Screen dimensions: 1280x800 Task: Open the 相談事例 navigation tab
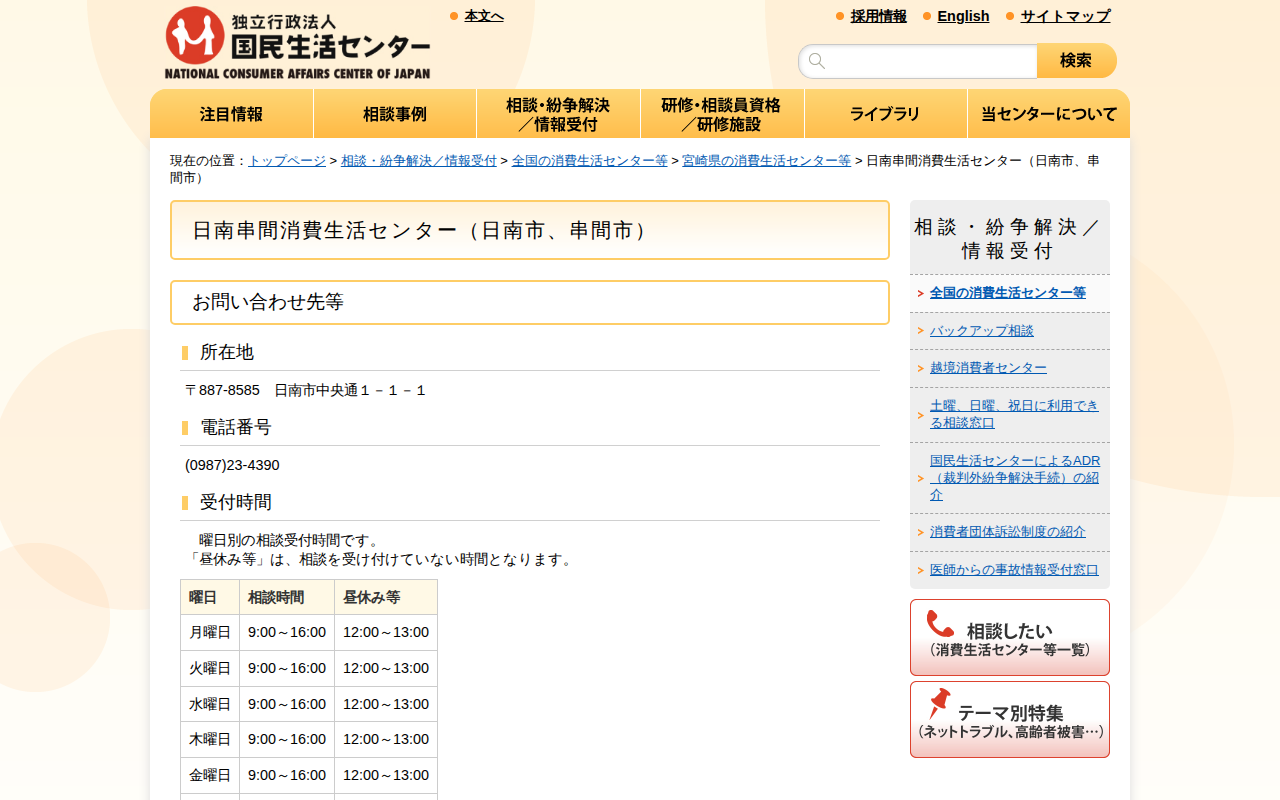(x=395, y=114)
